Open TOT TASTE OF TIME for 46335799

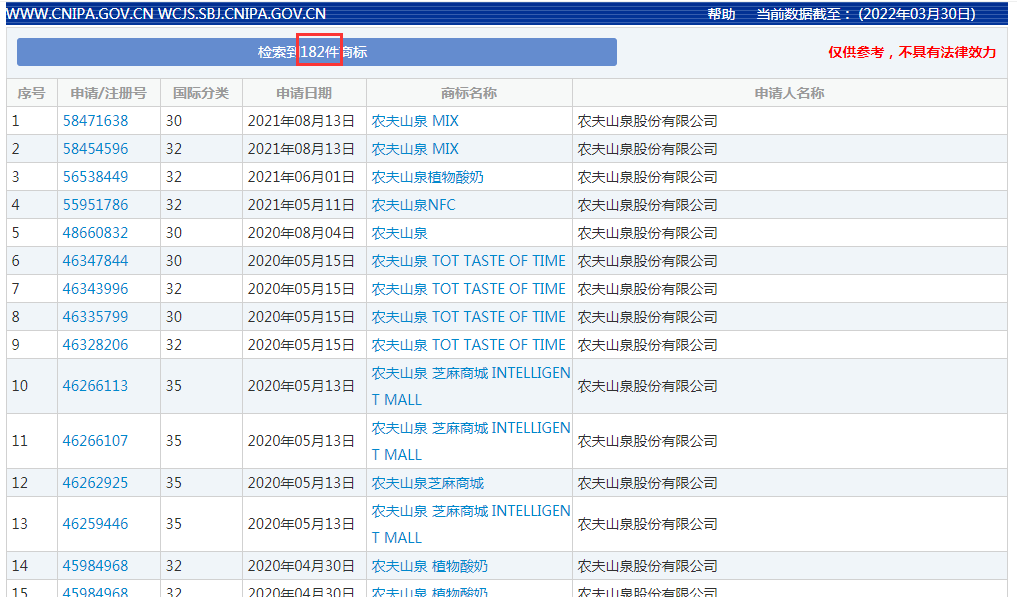(x=468, y=316)
